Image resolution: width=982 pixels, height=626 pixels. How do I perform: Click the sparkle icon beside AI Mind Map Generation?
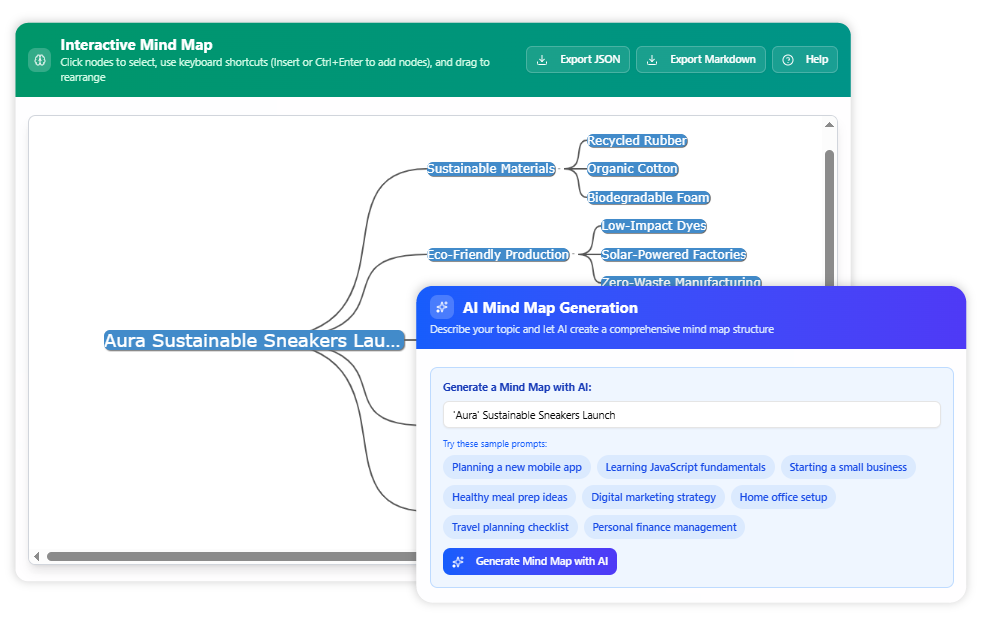441,307
